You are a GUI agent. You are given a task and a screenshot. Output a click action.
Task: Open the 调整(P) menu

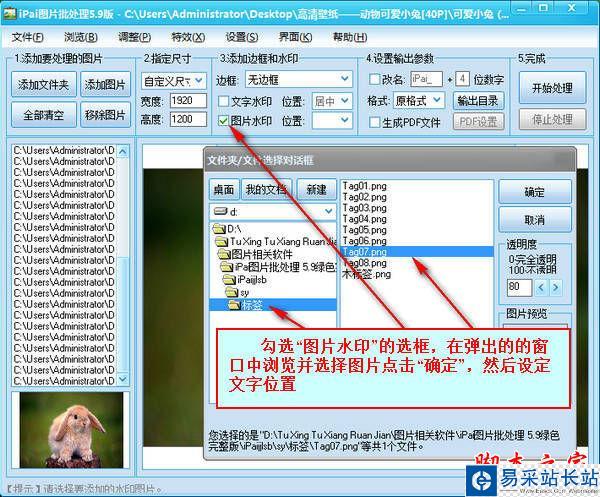coord(134,37)
